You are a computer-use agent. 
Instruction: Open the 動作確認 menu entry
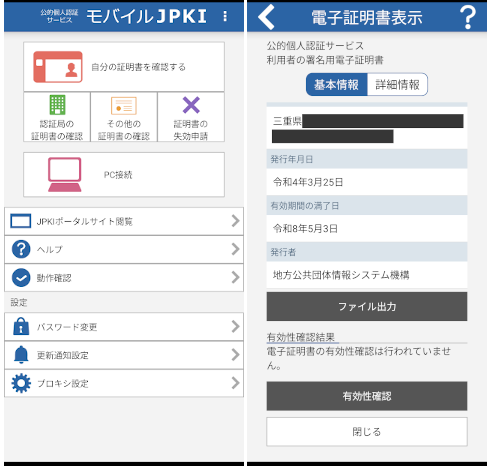coord(124,278)
